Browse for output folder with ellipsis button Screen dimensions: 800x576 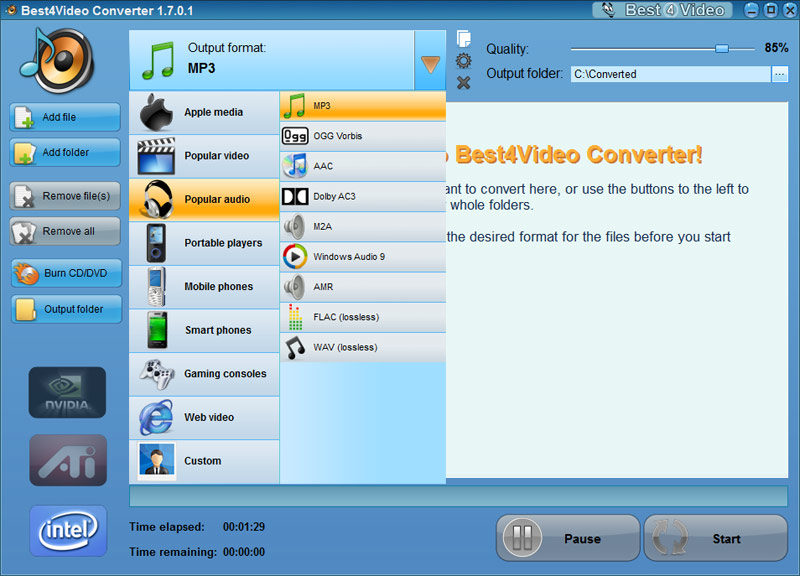coord(779,74)
